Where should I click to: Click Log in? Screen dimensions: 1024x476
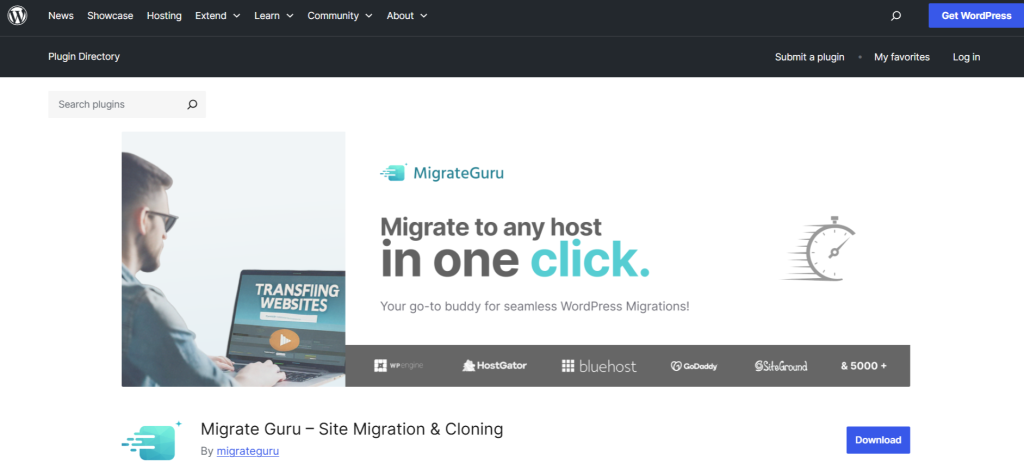tap(966, 57)
